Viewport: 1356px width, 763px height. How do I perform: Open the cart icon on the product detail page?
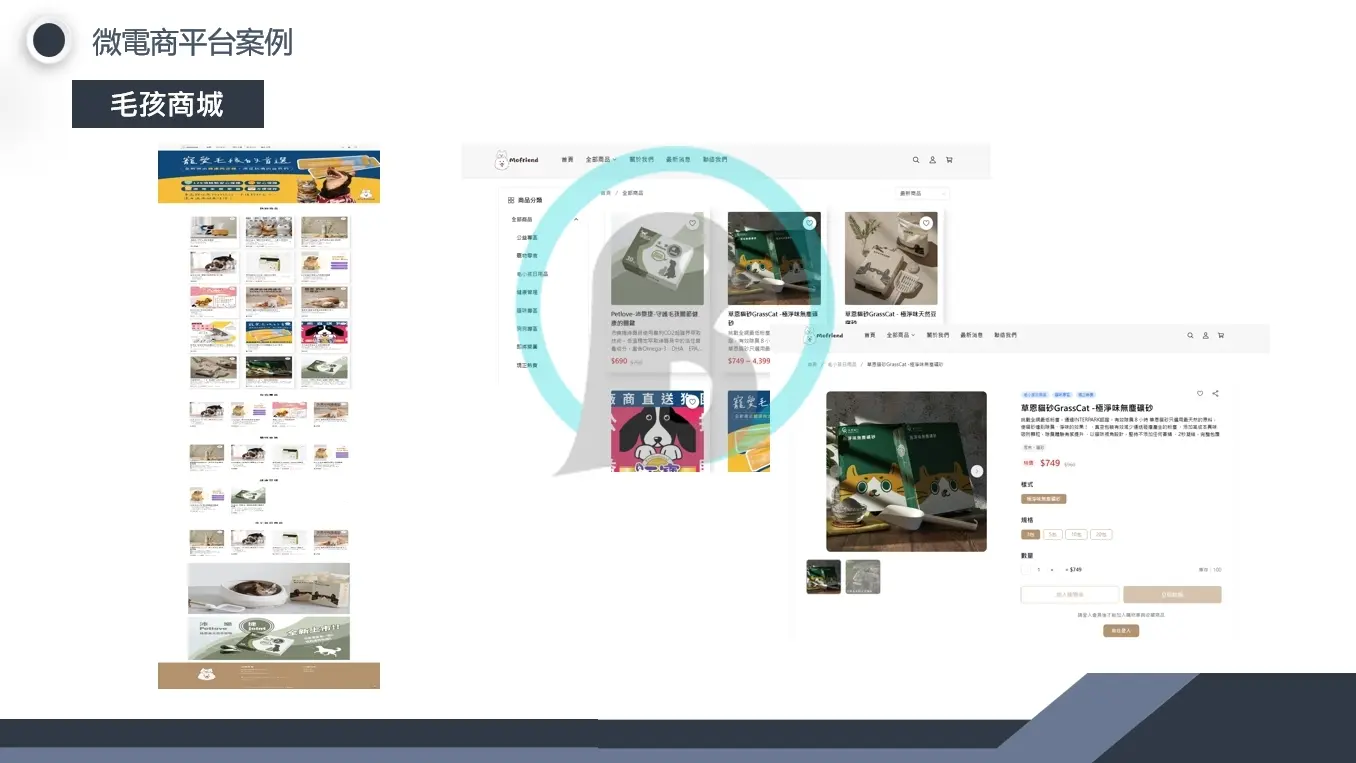(x=1221, y=336)
